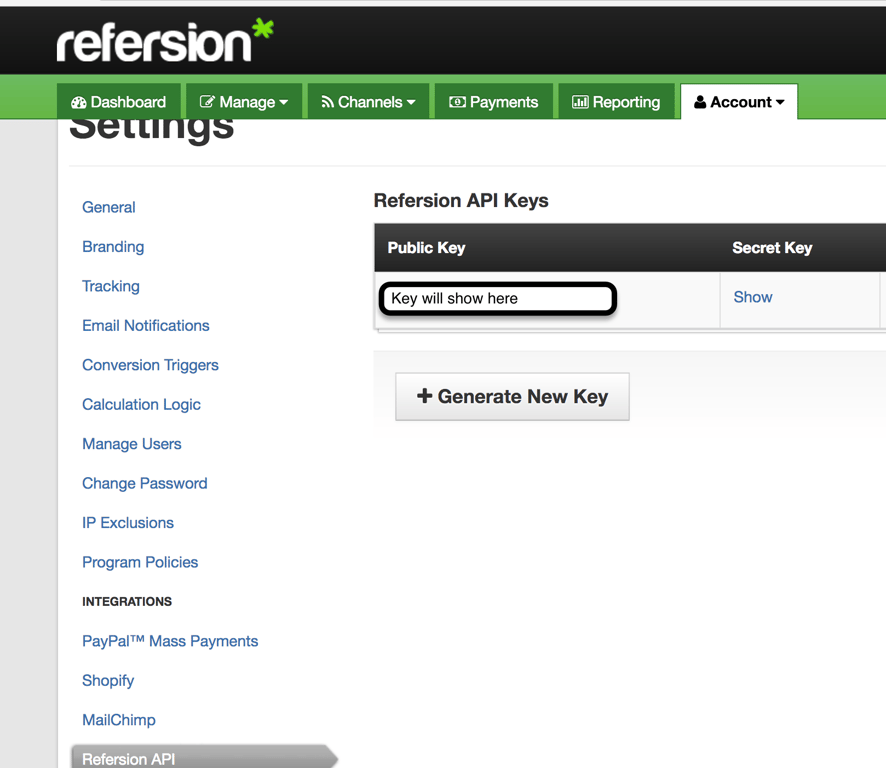Select PayPal Mass Payments integration
Image resolution: width=886 pixels, height=768 pixels.
(170, 641)
